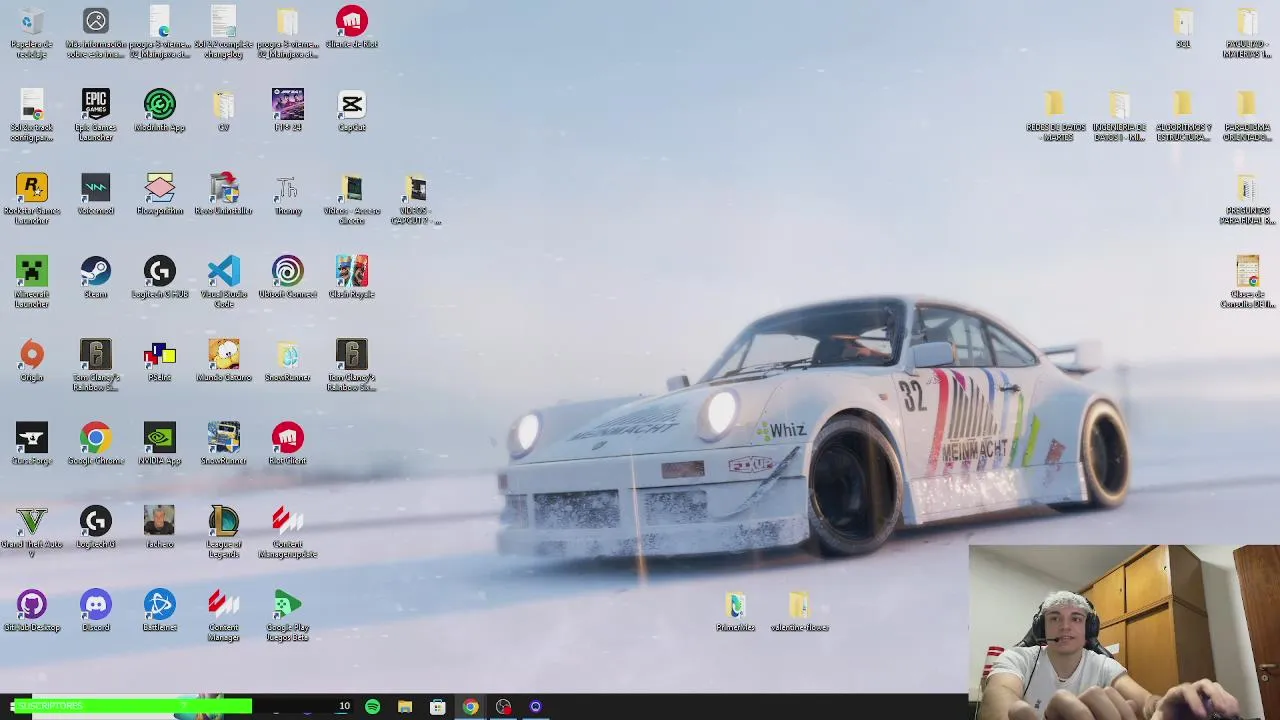The image size is (1280, 720).
Task: Select the CV folder on desktop
Action: (x=223, y=111)
